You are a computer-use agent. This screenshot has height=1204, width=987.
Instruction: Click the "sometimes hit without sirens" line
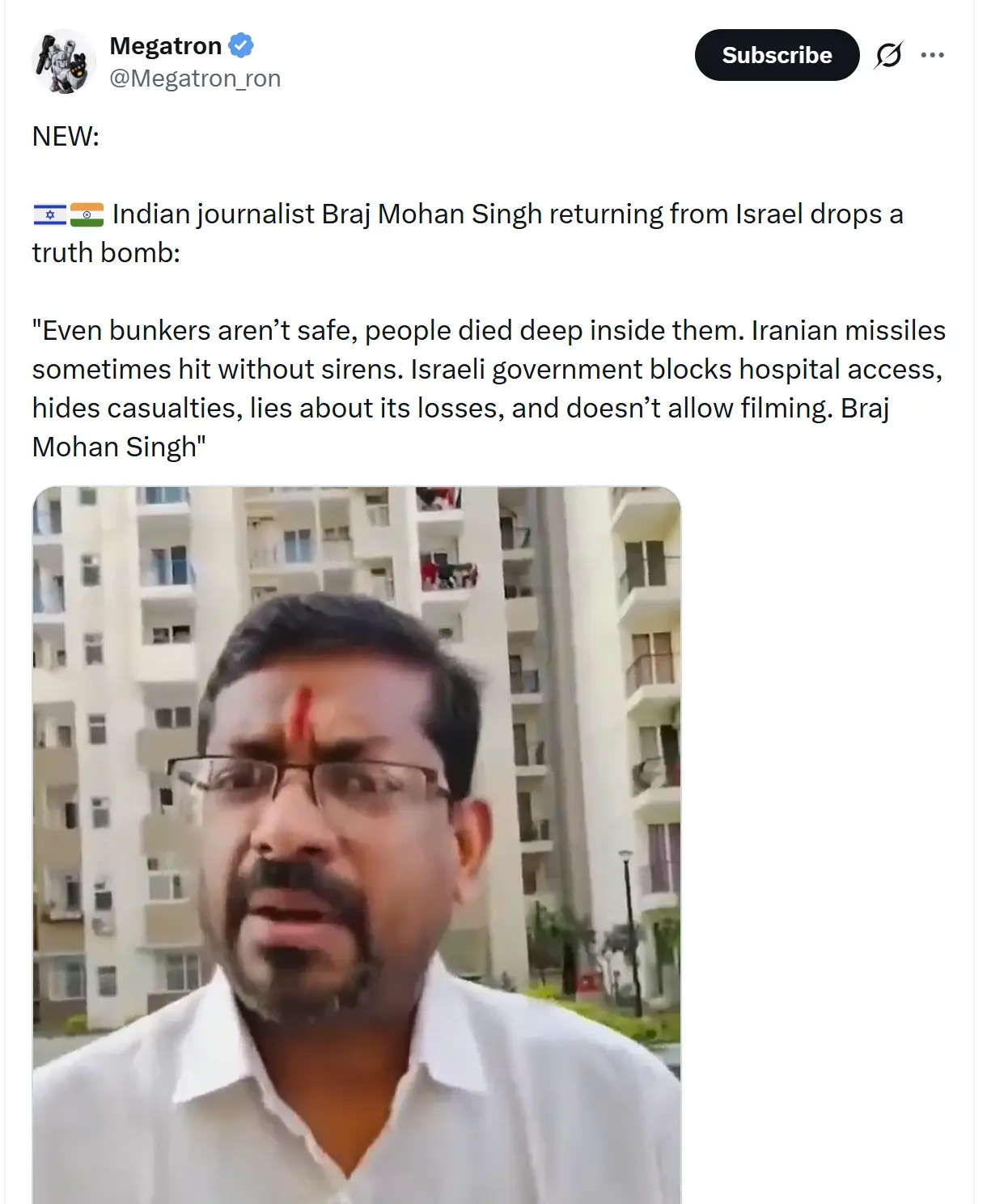click(x=488, y=370)
